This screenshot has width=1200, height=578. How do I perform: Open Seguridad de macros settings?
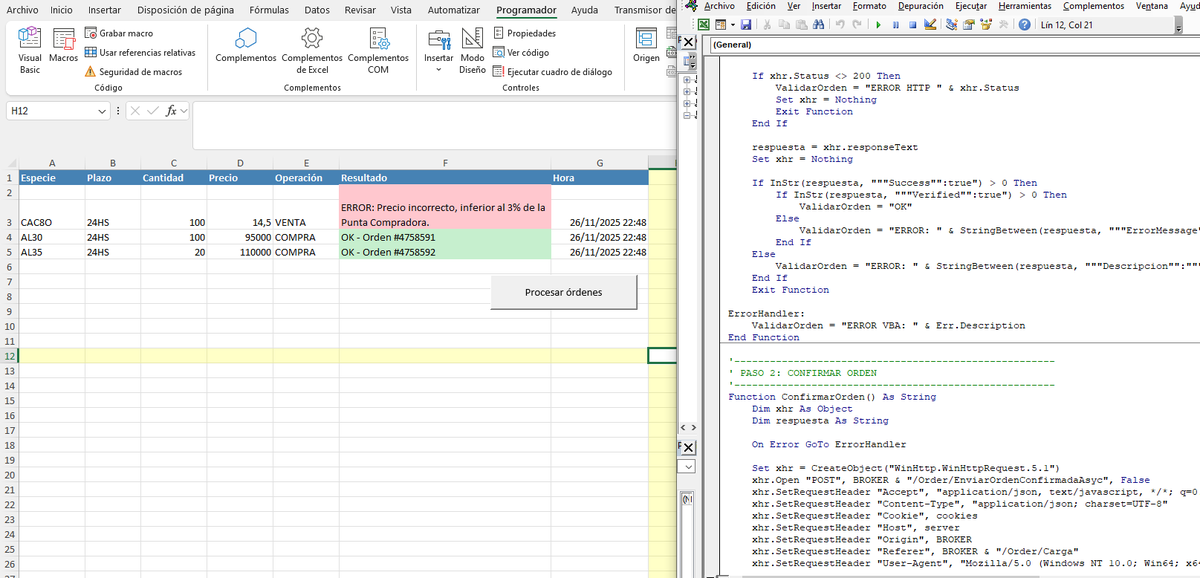click(133, 71)
